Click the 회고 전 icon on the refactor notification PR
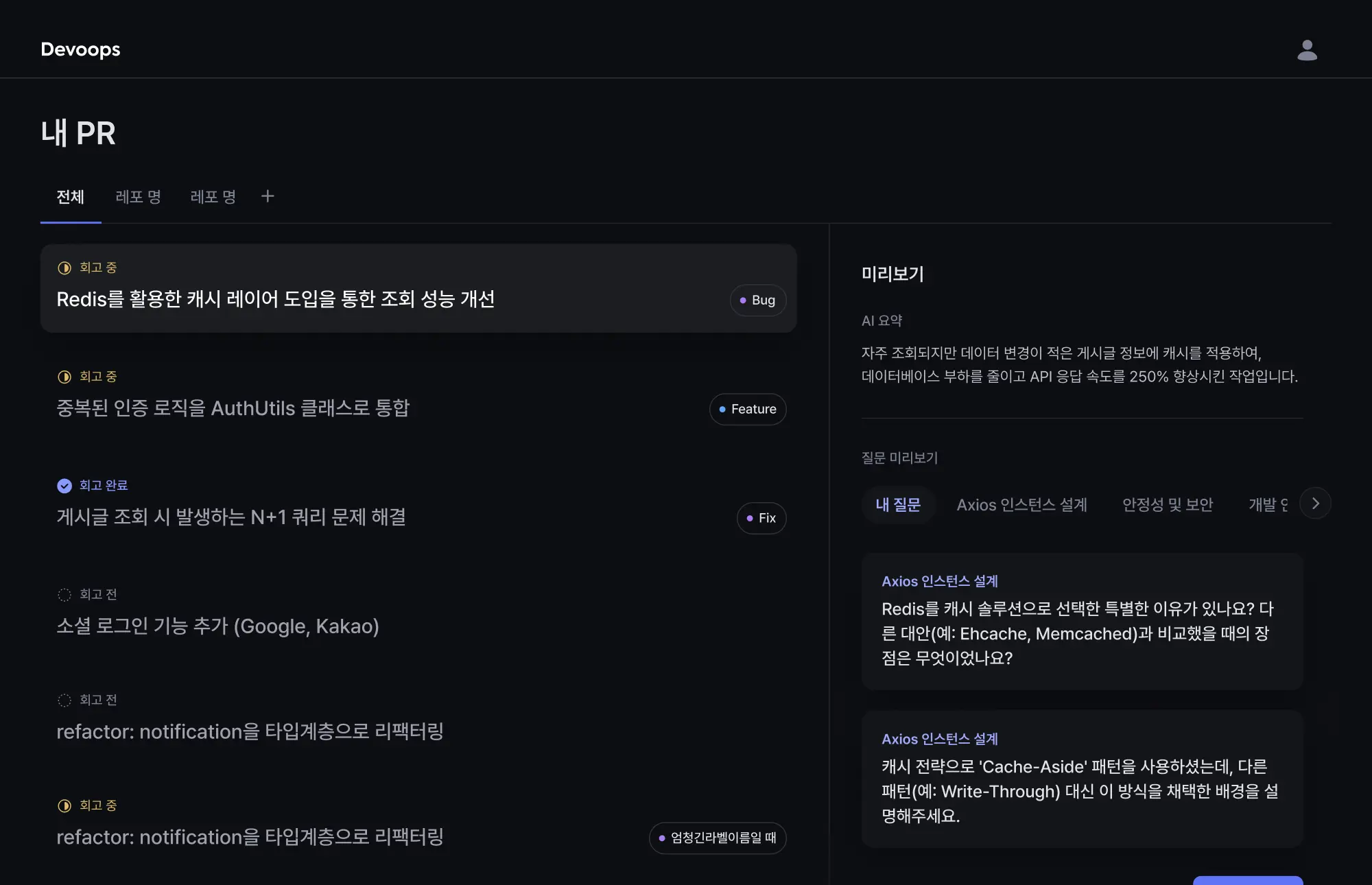The width and height of the screenshot is (1372, 885). point(65,700)
